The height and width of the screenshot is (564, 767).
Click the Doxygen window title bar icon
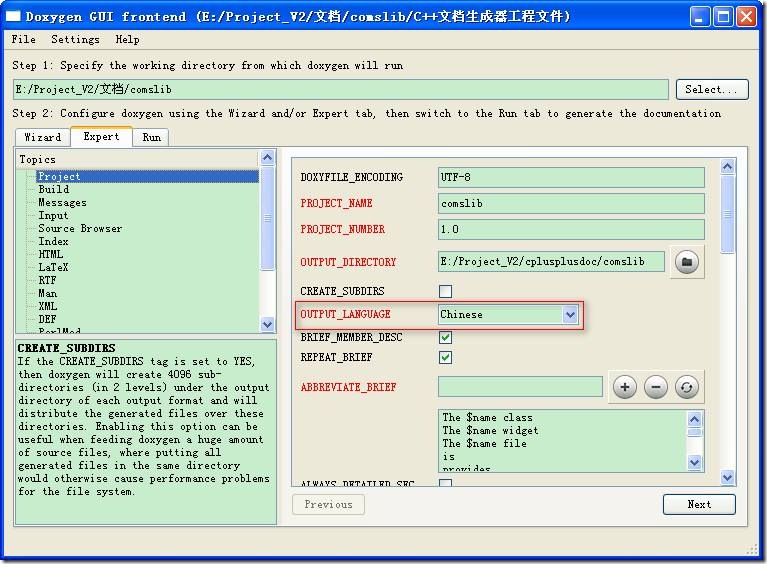[x=13, y=16]
